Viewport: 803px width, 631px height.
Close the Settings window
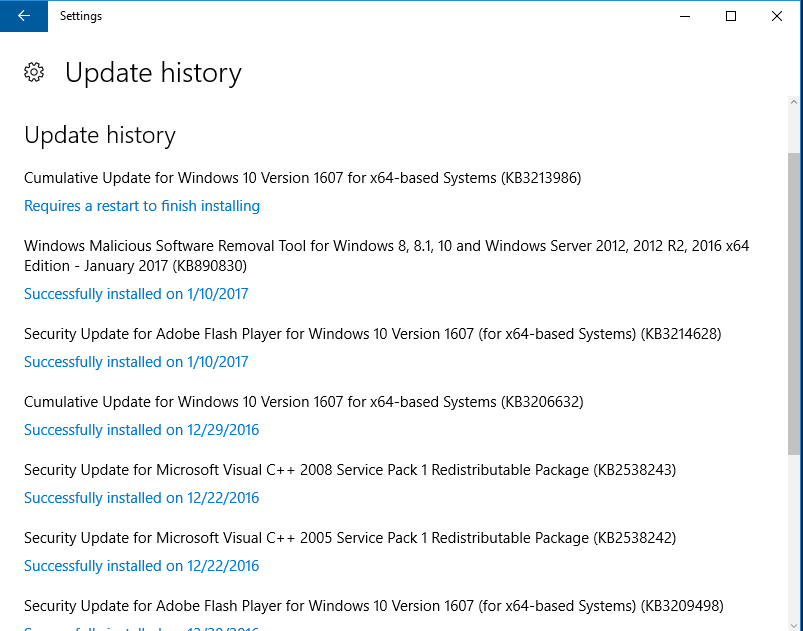coord(776,16)
